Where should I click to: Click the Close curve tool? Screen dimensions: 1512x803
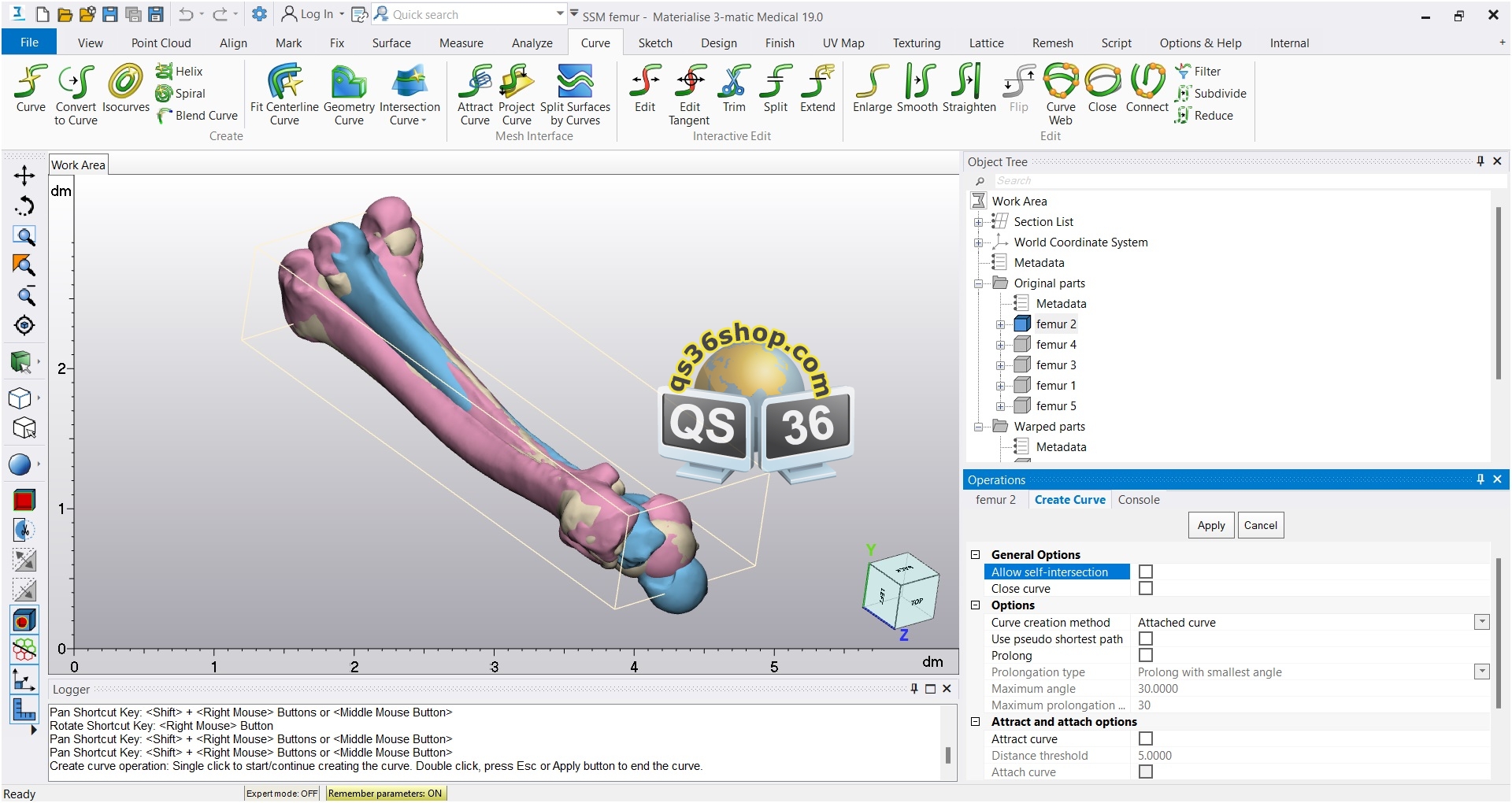click(x=1102, y=89)
